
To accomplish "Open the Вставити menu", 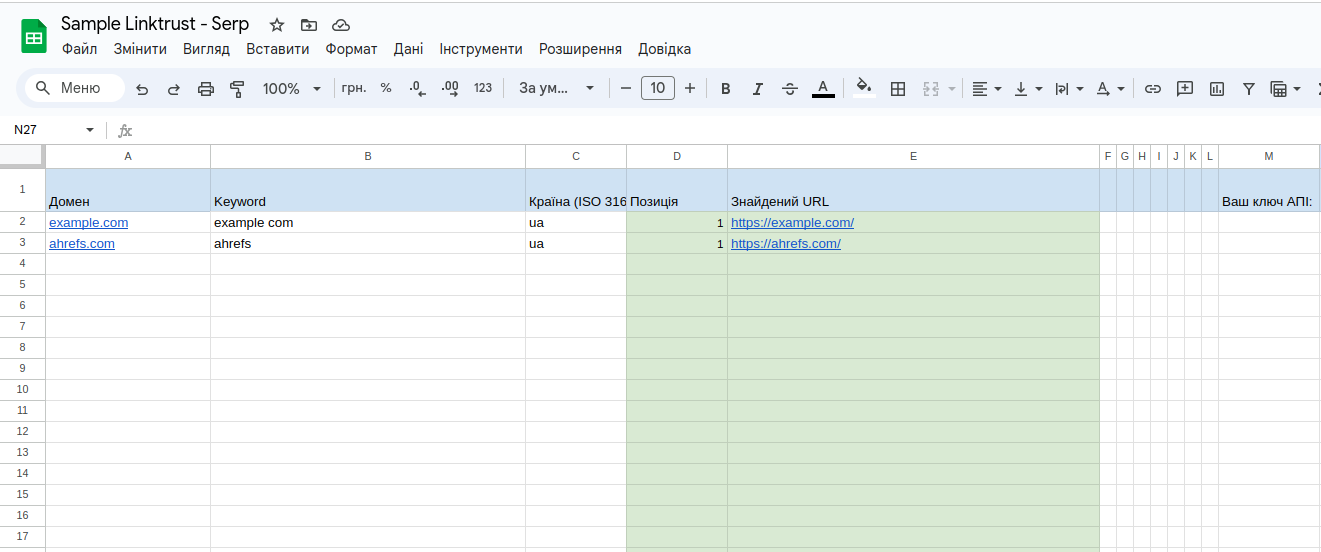I will tap(278, 49).
